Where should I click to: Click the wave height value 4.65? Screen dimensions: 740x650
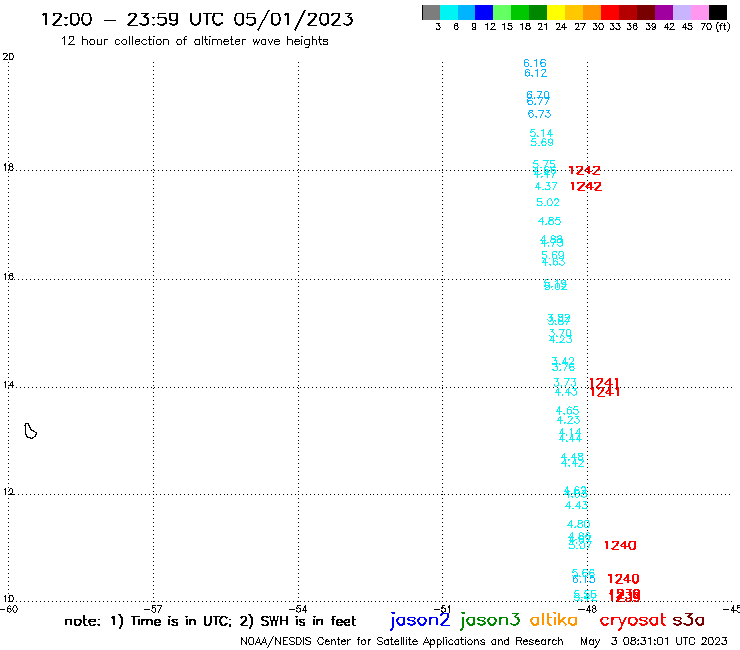tap(567, 410)
